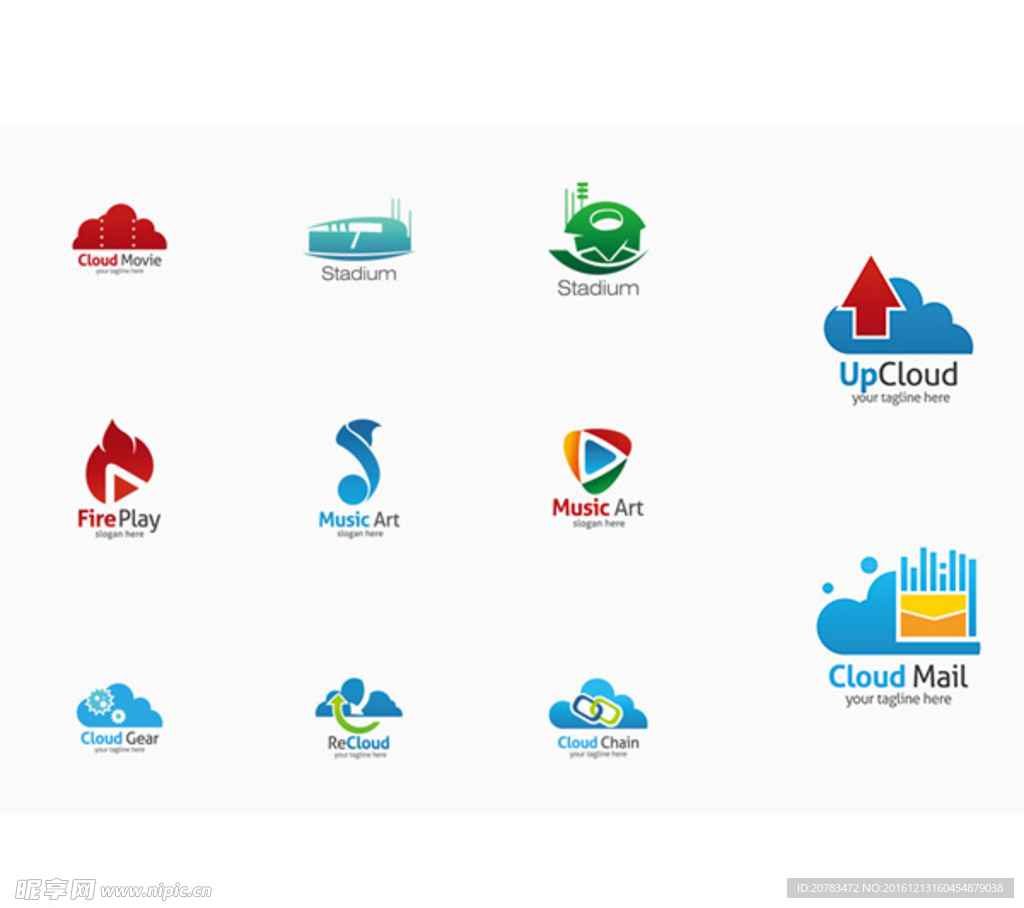Click the red Cloud Movie logo icon
Image resolution: width=1024 pixels, height=908 pixels.
coord(119,228)
